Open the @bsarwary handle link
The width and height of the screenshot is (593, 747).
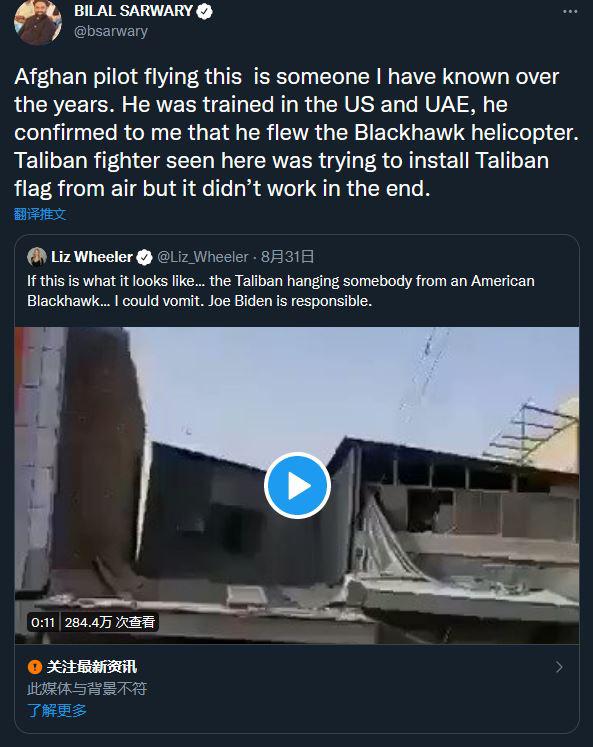pyautogui.click(x=111, y=31)
